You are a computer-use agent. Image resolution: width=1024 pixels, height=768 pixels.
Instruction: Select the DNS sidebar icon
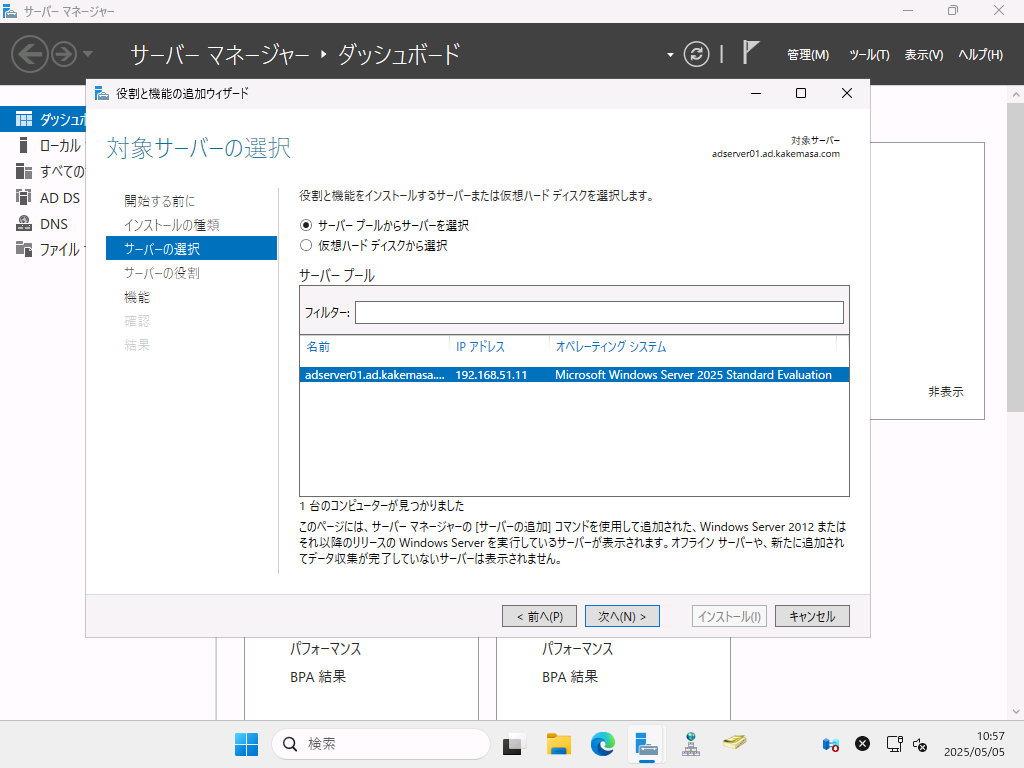click(24, 223)
